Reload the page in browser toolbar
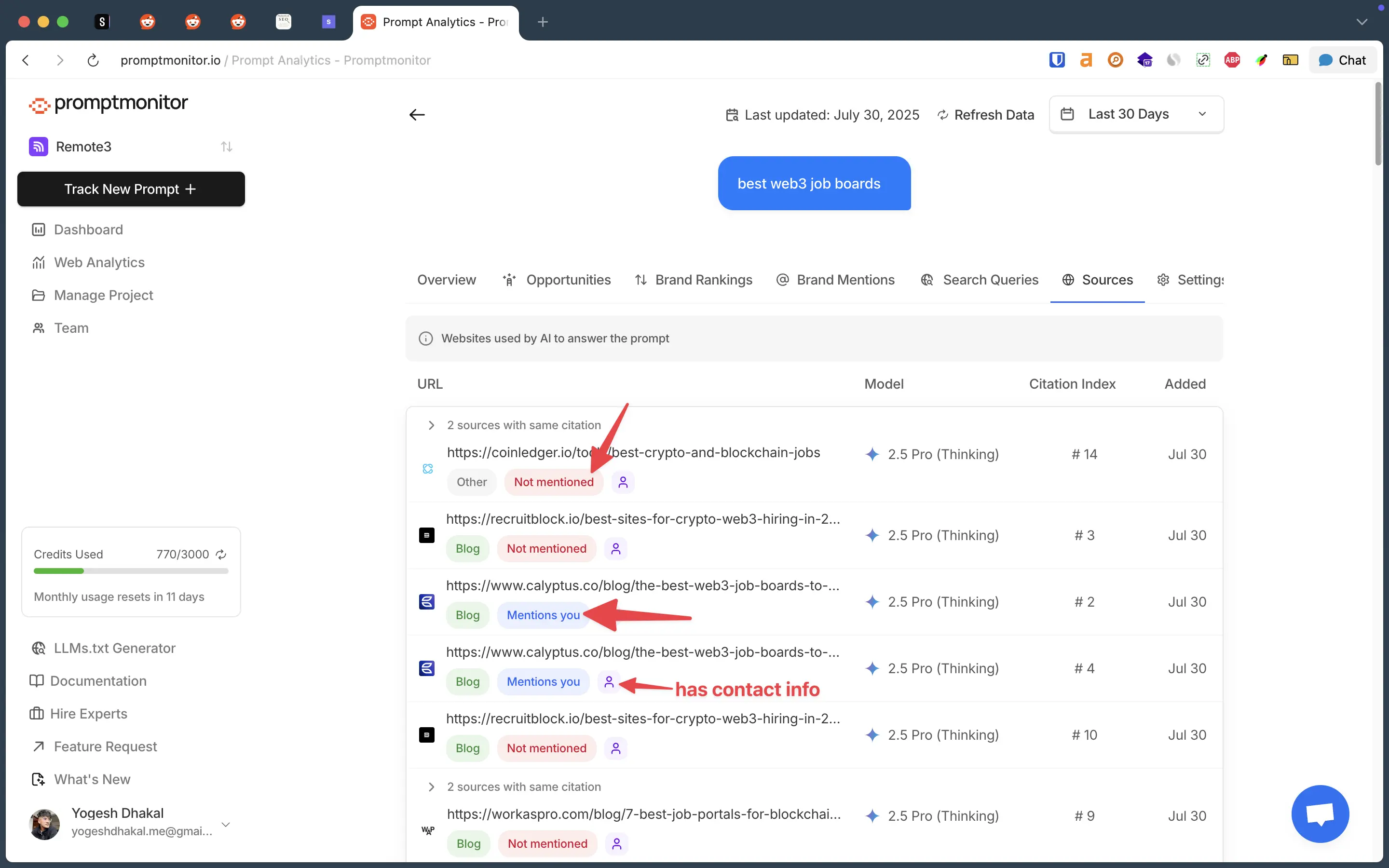Viewport: 1389px width, 868px height. click(x=93, y=60)
